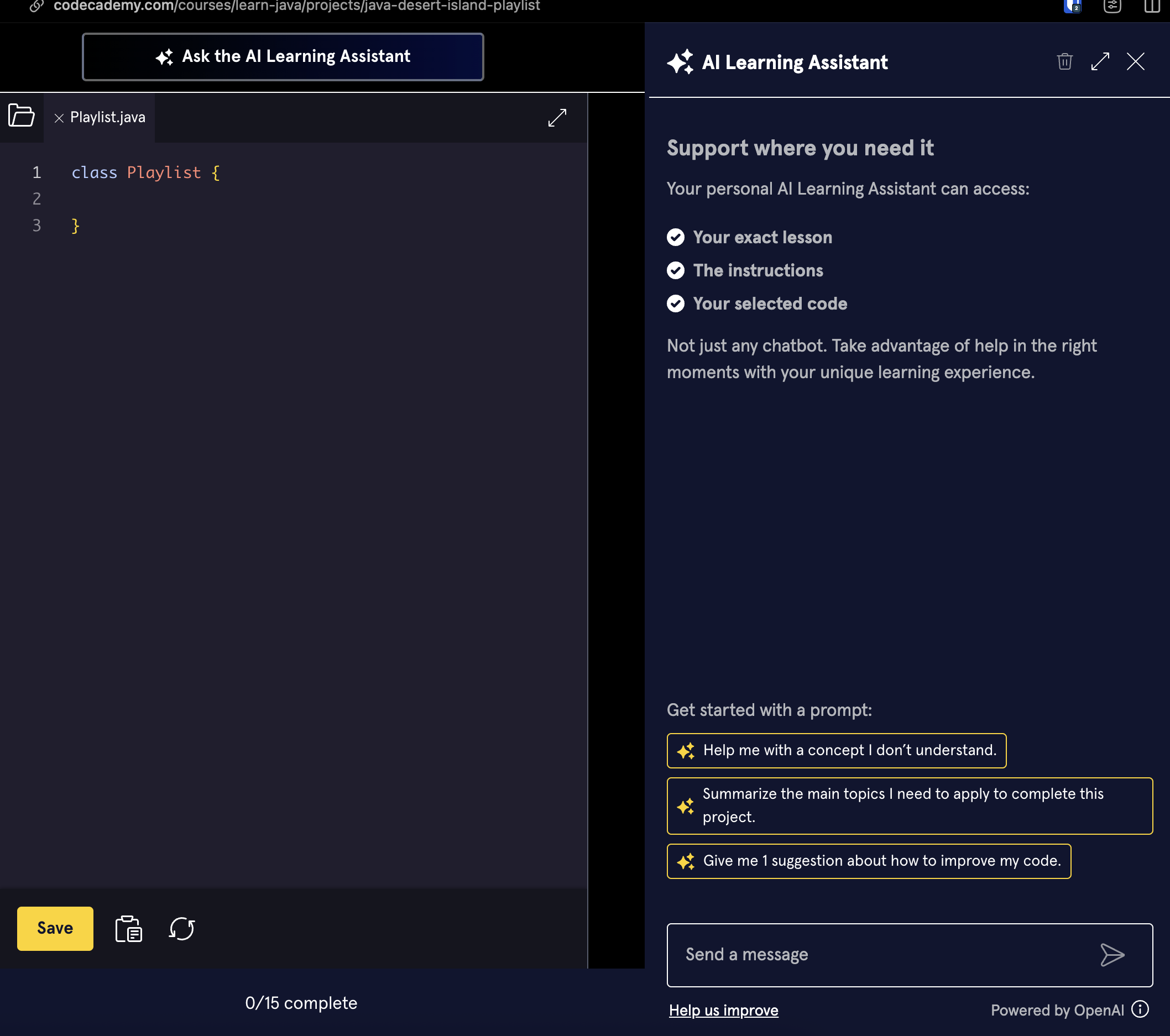
Task: Expand the AI Learning Assistant panel
Action: (x=1100, y=61)
